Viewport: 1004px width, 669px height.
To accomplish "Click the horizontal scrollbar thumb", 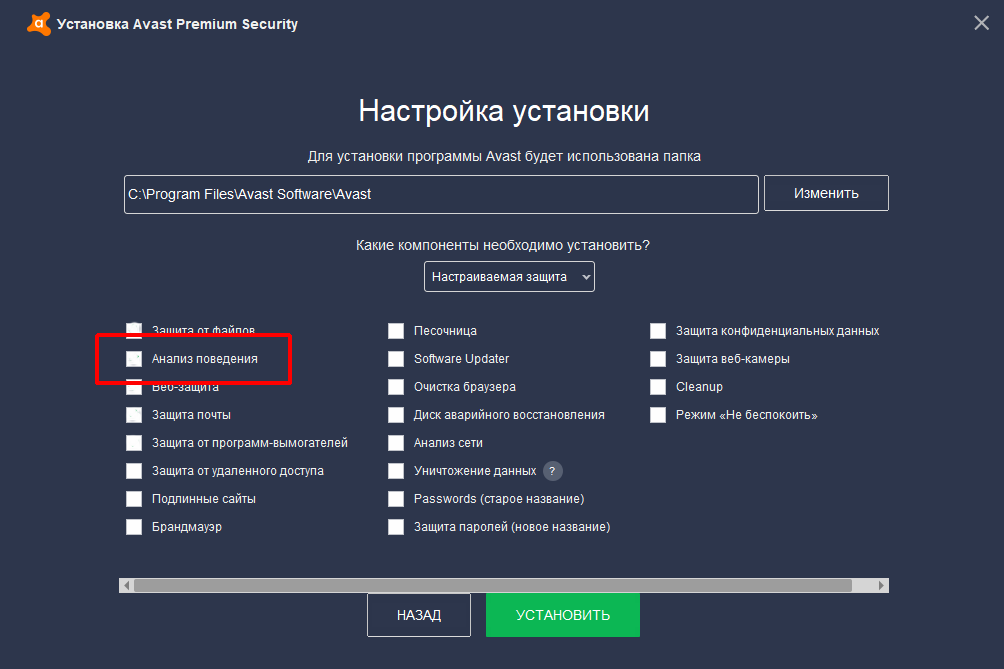I will (493, 585).
